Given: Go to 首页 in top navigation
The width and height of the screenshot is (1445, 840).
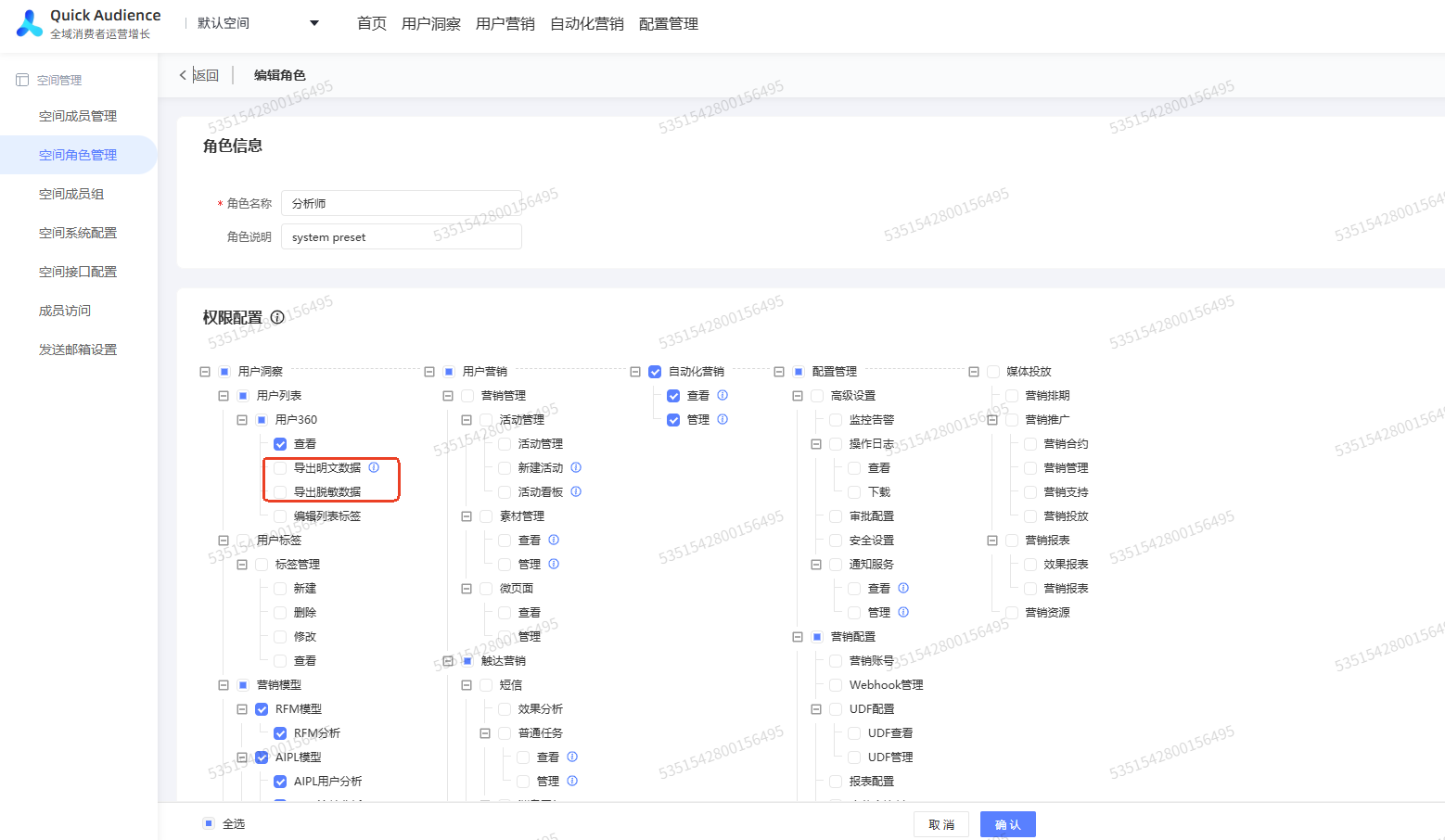Looking at the screenshot, I should 372,23.
